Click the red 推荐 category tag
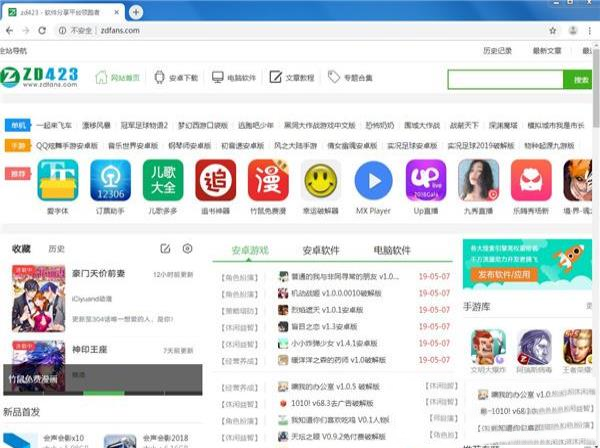This screenshot has height=448, width=600. [x=18, y=174]
